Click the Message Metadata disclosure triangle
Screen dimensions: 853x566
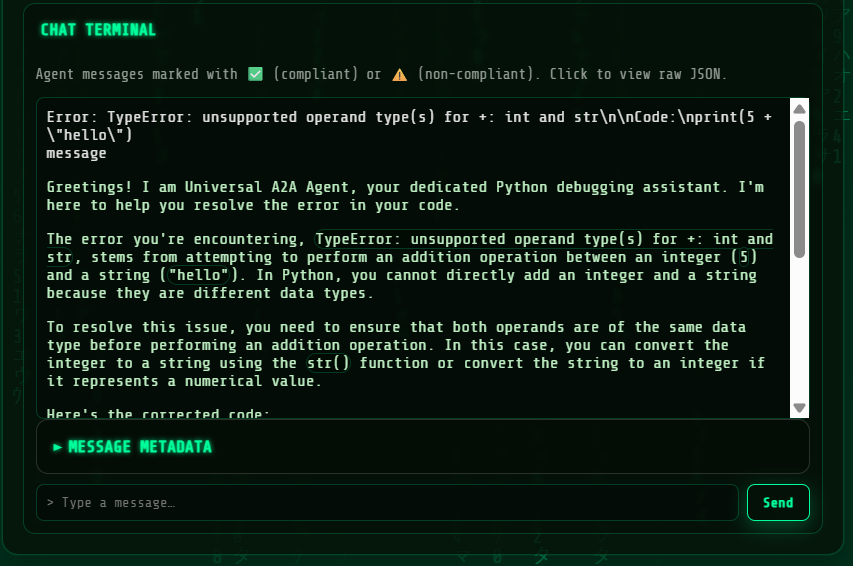pyautogui.click(x=58, y=447)
